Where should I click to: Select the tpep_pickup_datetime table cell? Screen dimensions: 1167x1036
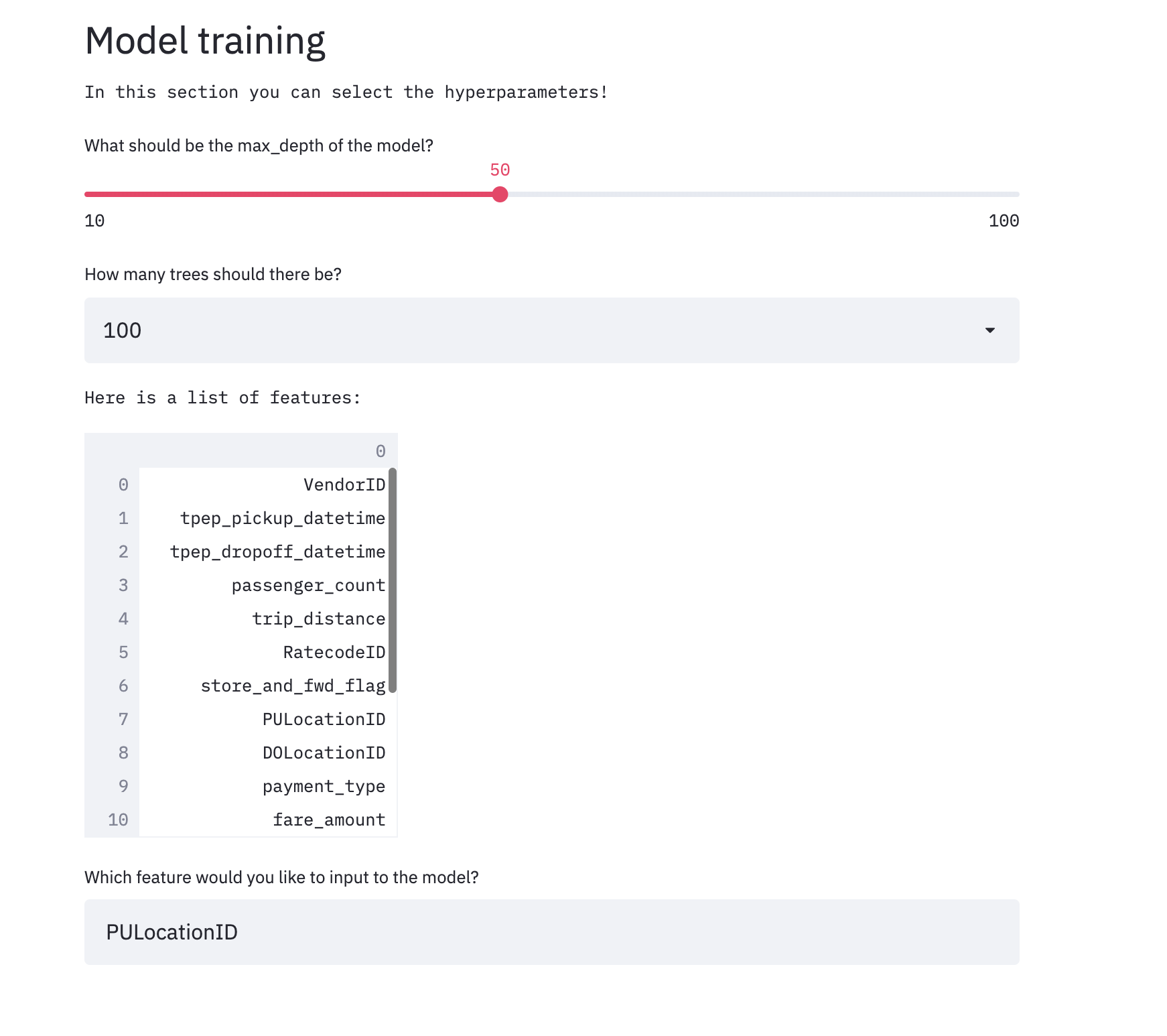[282, 518]
